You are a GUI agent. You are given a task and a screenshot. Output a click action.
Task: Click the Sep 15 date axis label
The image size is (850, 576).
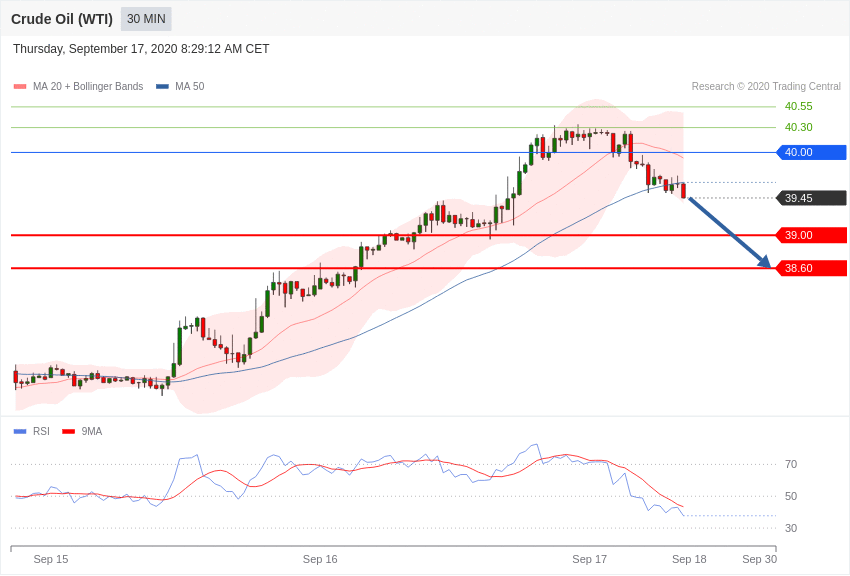tap(51, 559)
